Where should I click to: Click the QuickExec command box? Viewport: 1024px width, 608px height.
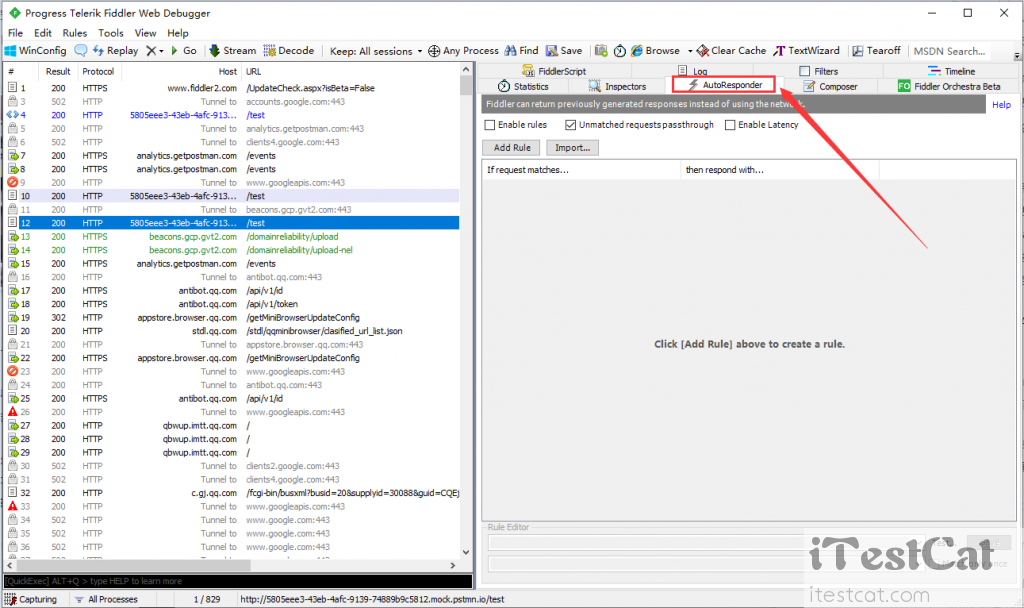click(x=238, y=581)
